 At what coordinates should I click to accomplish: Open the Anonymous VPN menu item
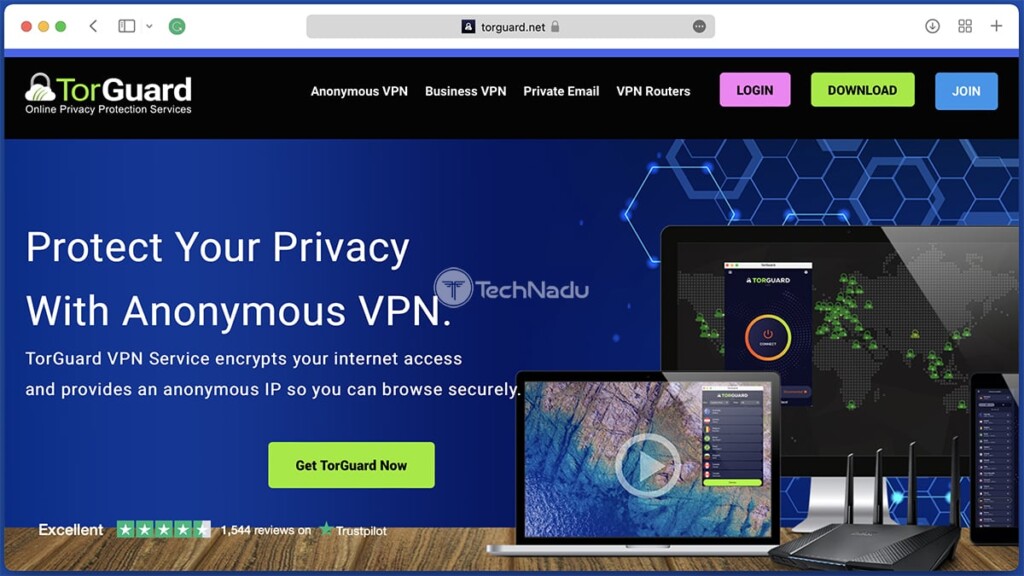point(359,91)
